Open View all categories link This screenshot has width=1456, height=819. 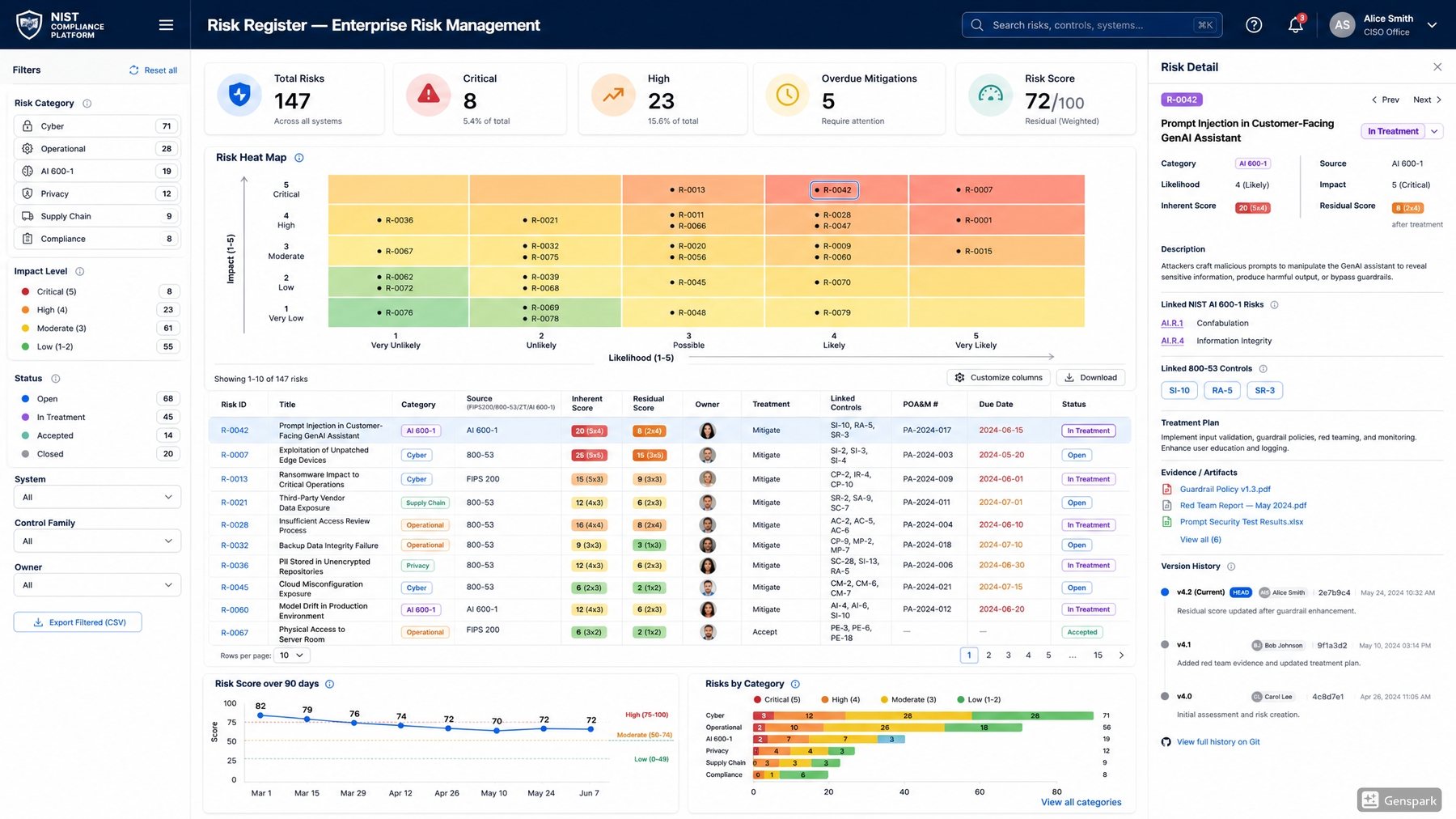[x=1081, y=803]
